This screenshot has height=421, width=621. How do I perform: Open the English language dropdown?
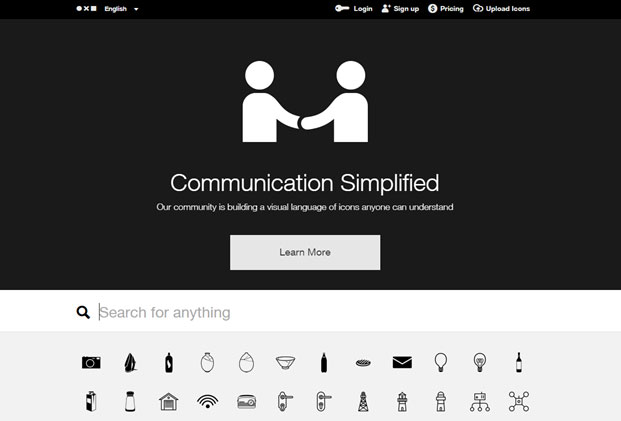tap(121, 9)
